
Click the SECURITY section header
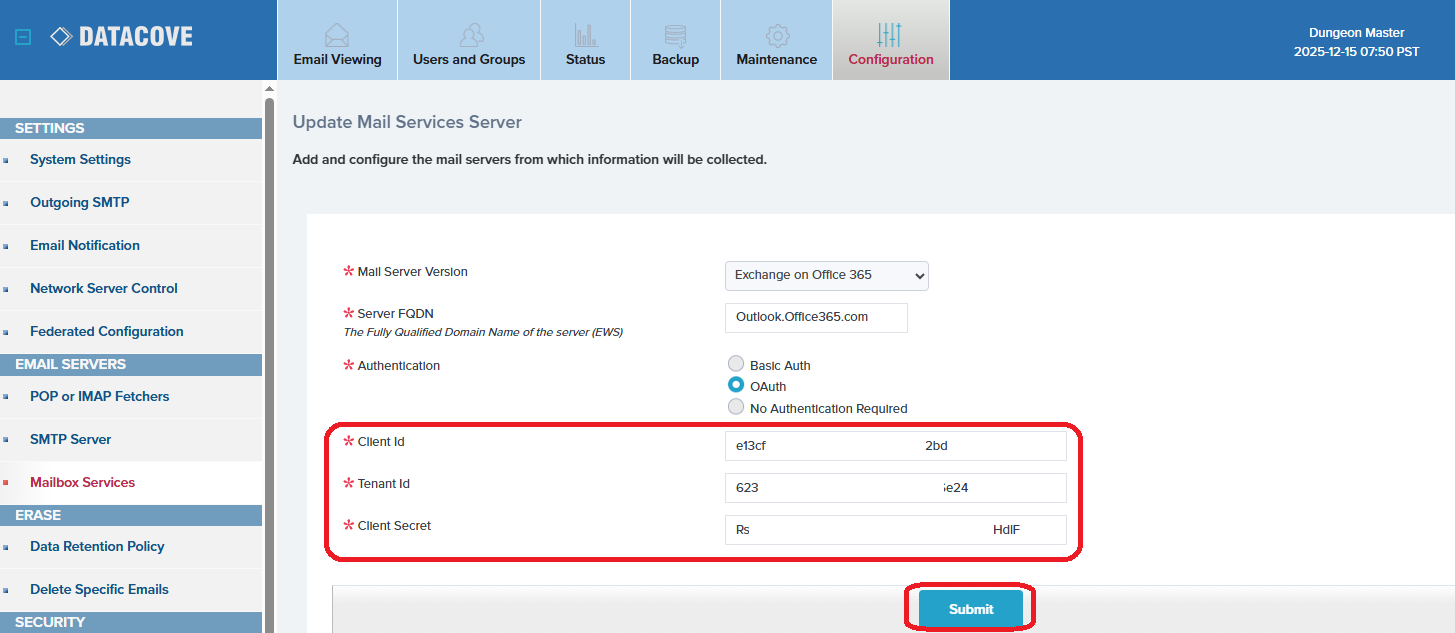point(131,622)
